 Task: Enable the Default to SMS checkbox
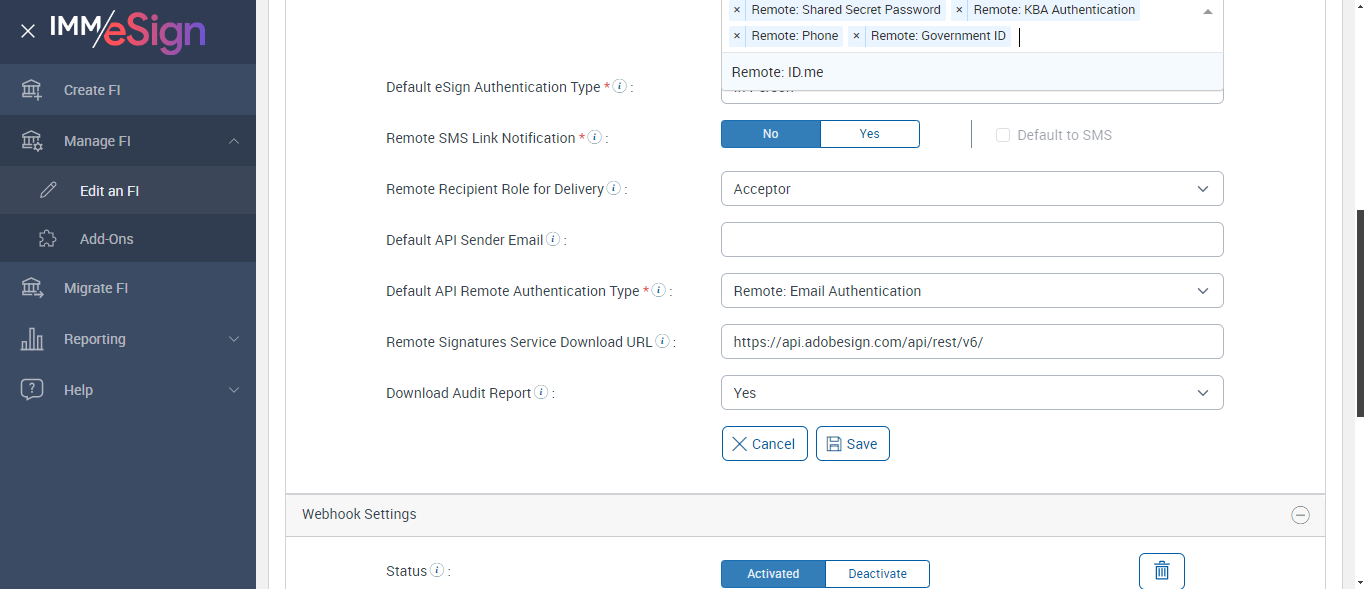click(1003, 135)
